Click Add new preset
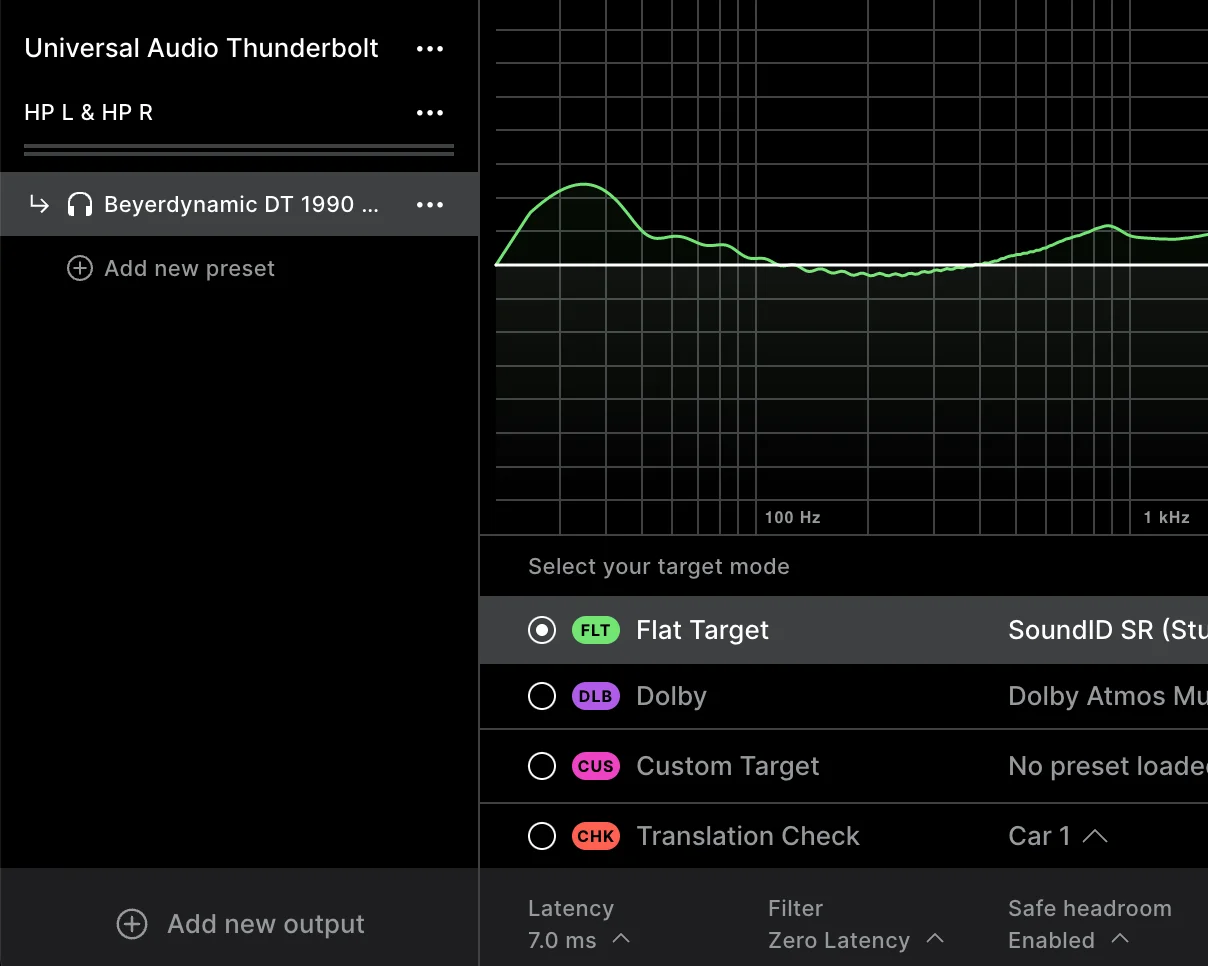This screenshot has width=1208, height=966. (171, 268)
